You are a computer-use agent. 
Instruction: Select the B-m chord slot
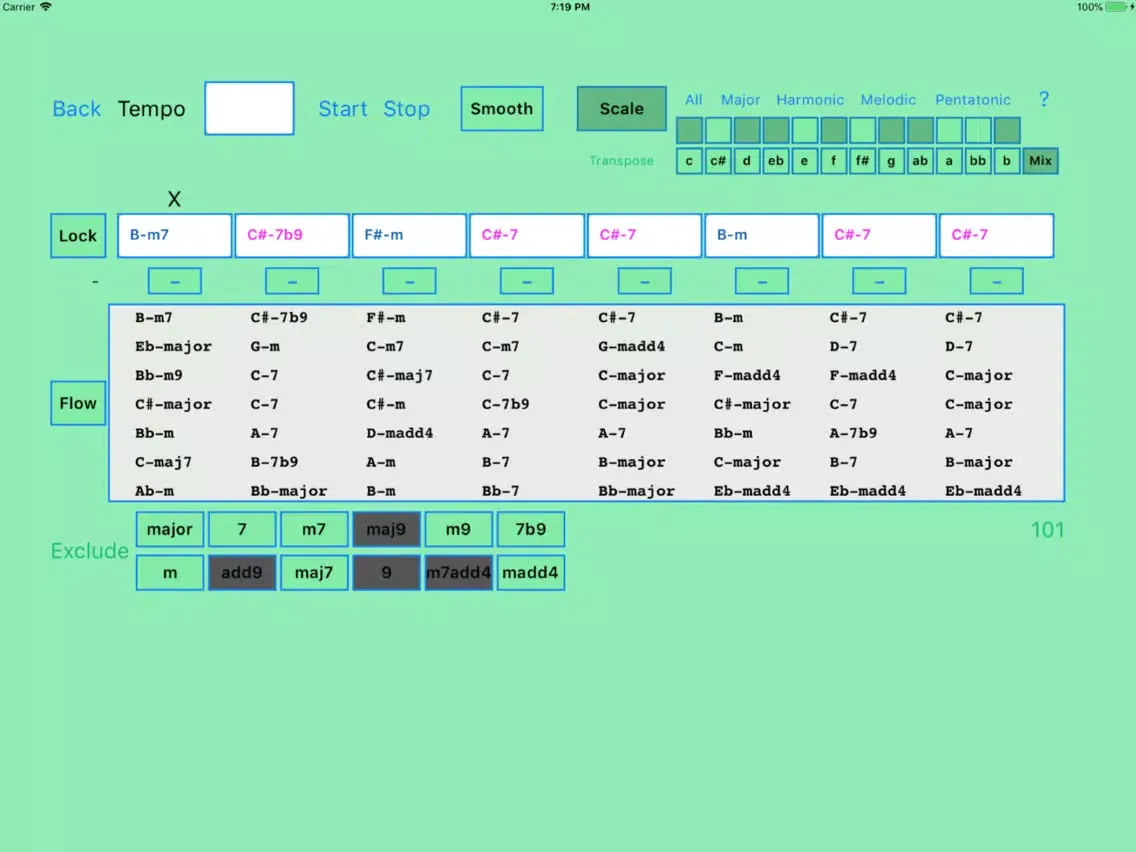761,235
